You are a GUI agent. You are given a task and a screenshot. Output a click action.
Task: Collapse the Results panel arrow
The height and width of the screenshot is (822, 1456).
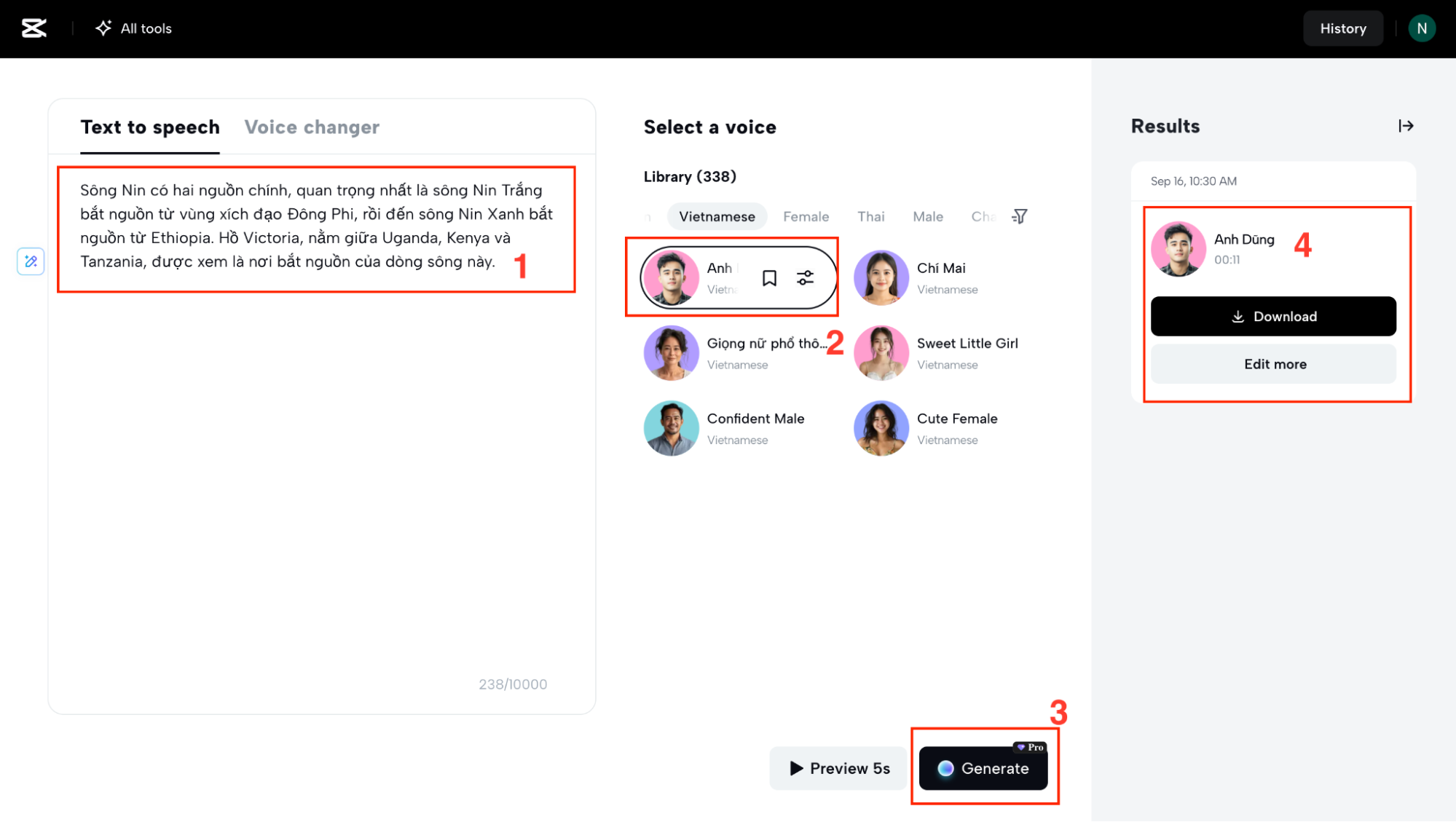pyautogui.click(x=1406, y=126)
